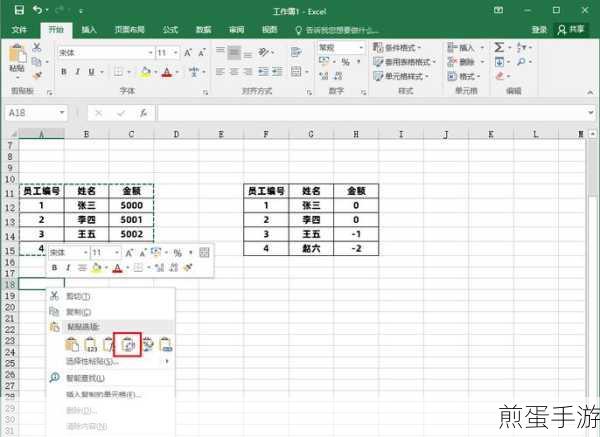The width and height of the screenshot is (600, 437).
Task: Choose the Paste Link icon in context menu
Action: 165,345
